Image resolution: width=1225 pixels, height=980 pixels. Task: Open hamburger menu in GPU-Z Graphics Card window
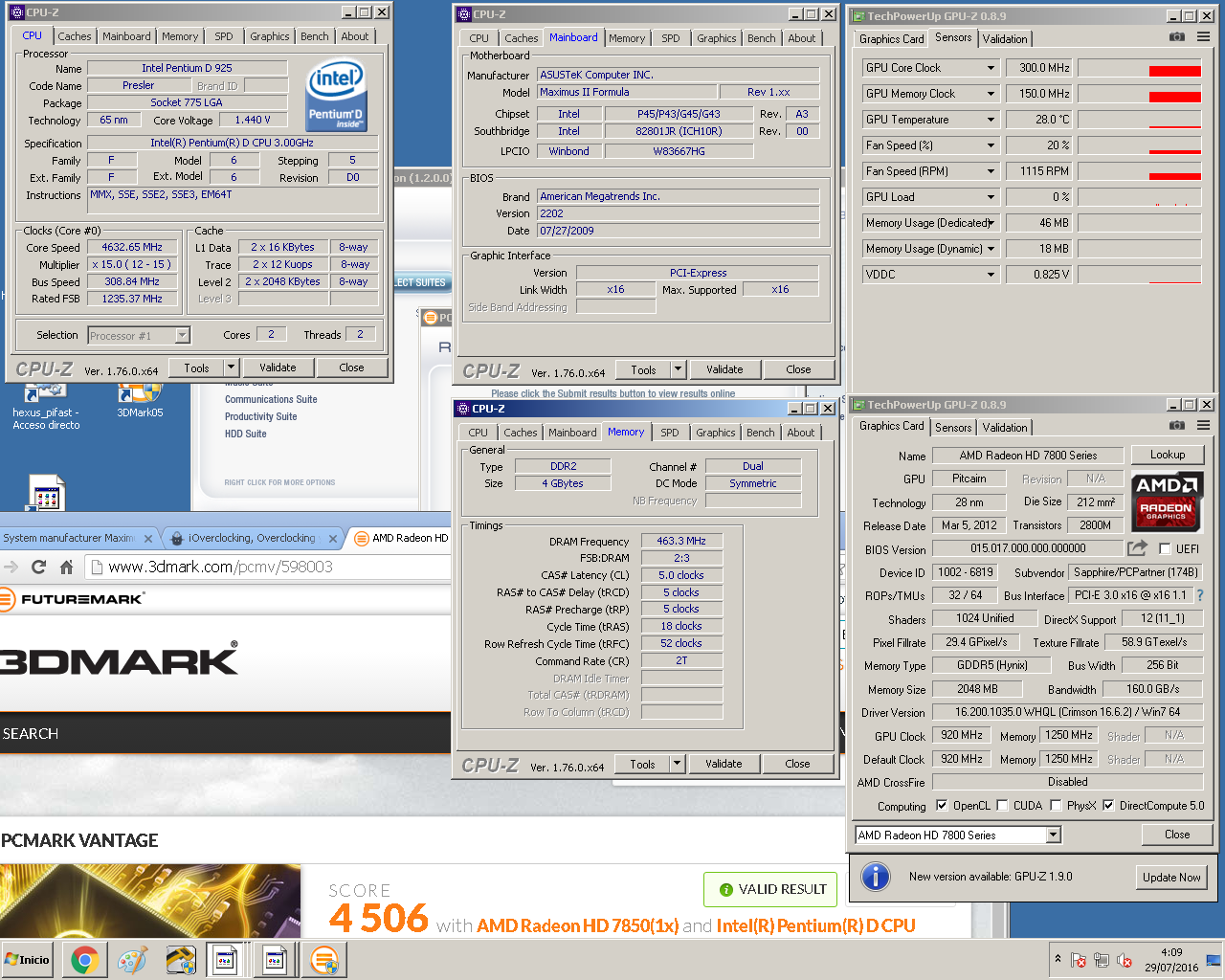pyautogui.click(x=1203, y=426)
